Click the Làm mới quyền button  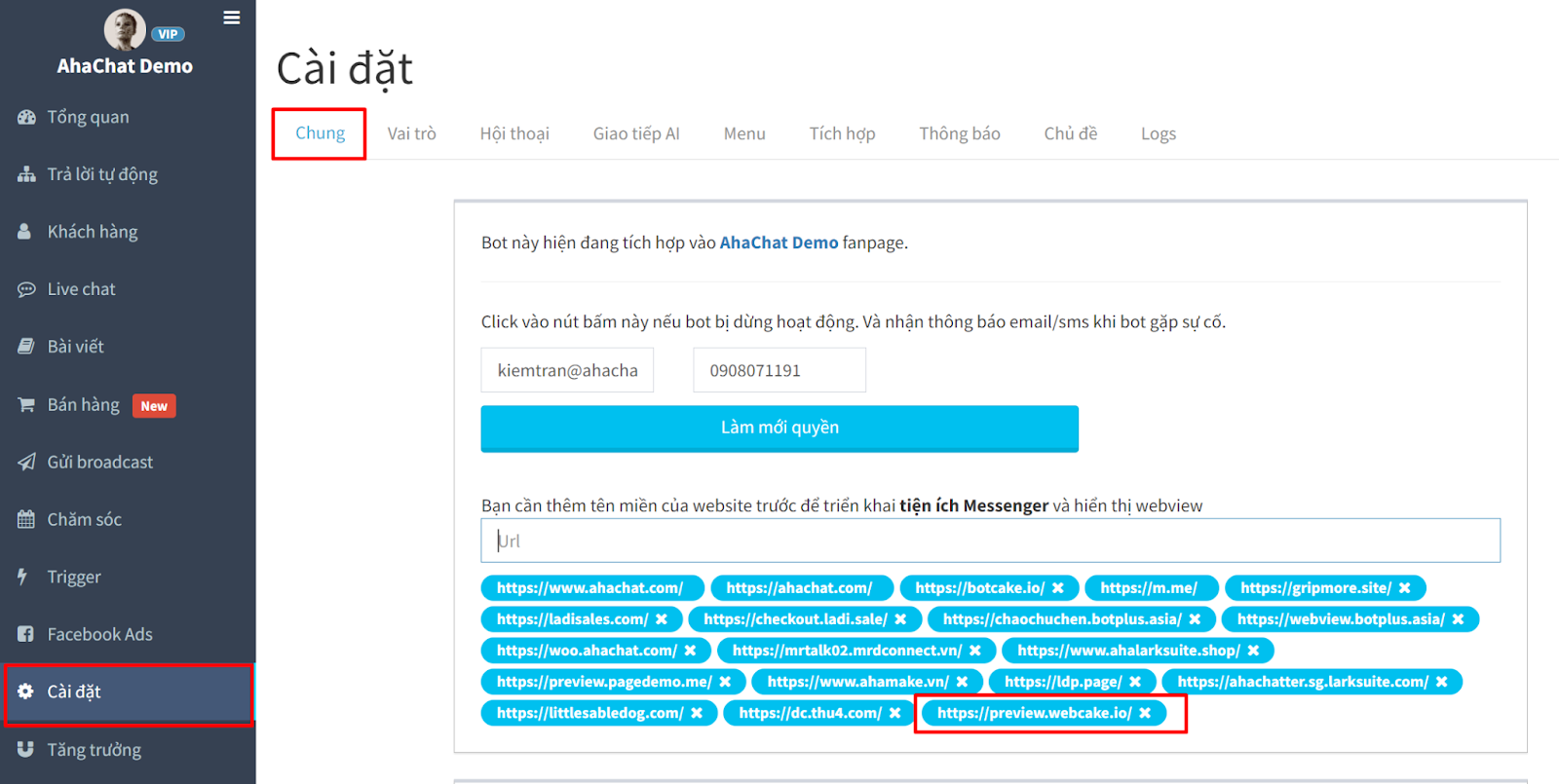tap(779, 429)
